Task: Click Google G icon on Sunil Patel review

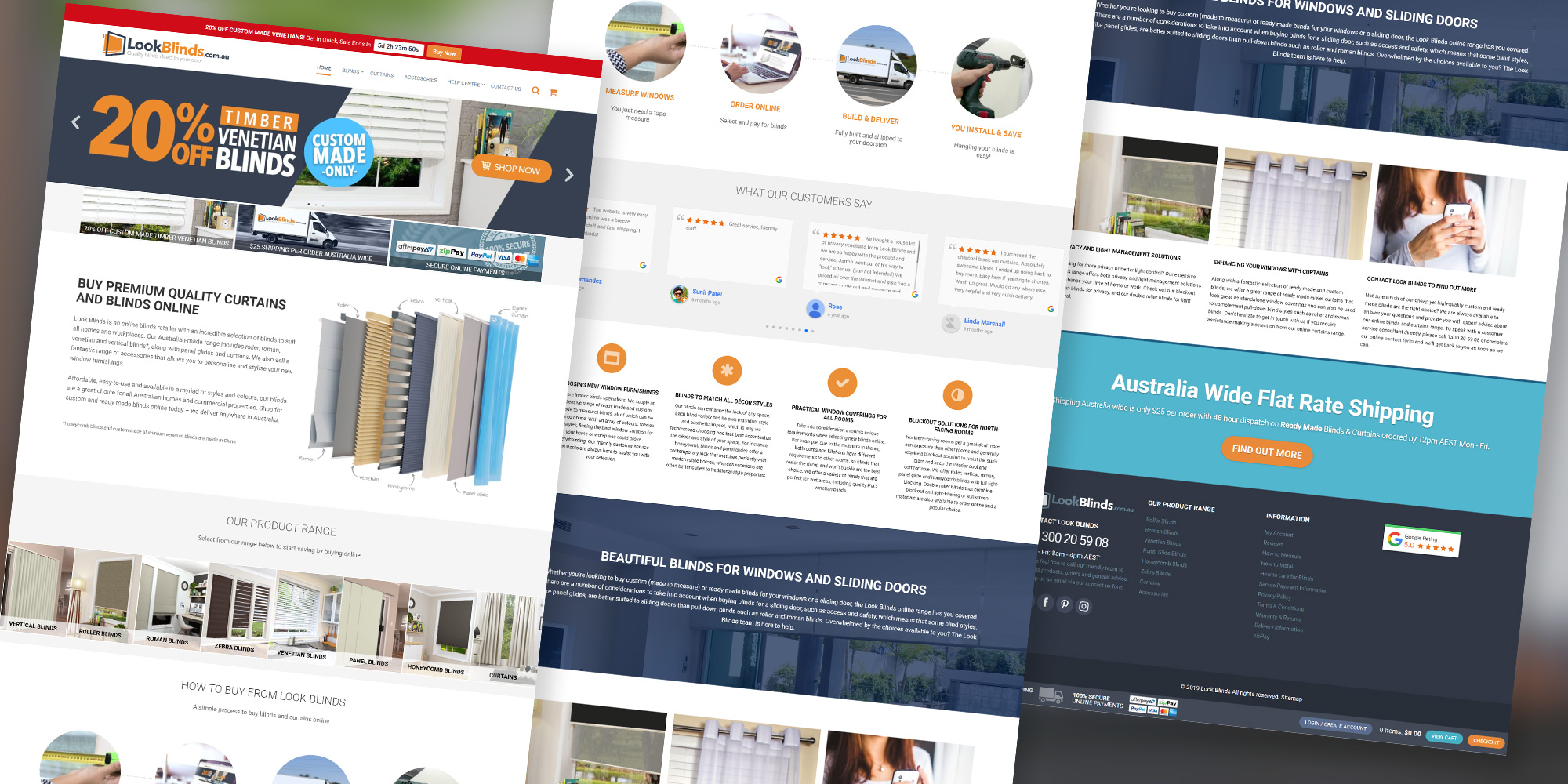Action: pyautogui.click(x=779, y=280)
